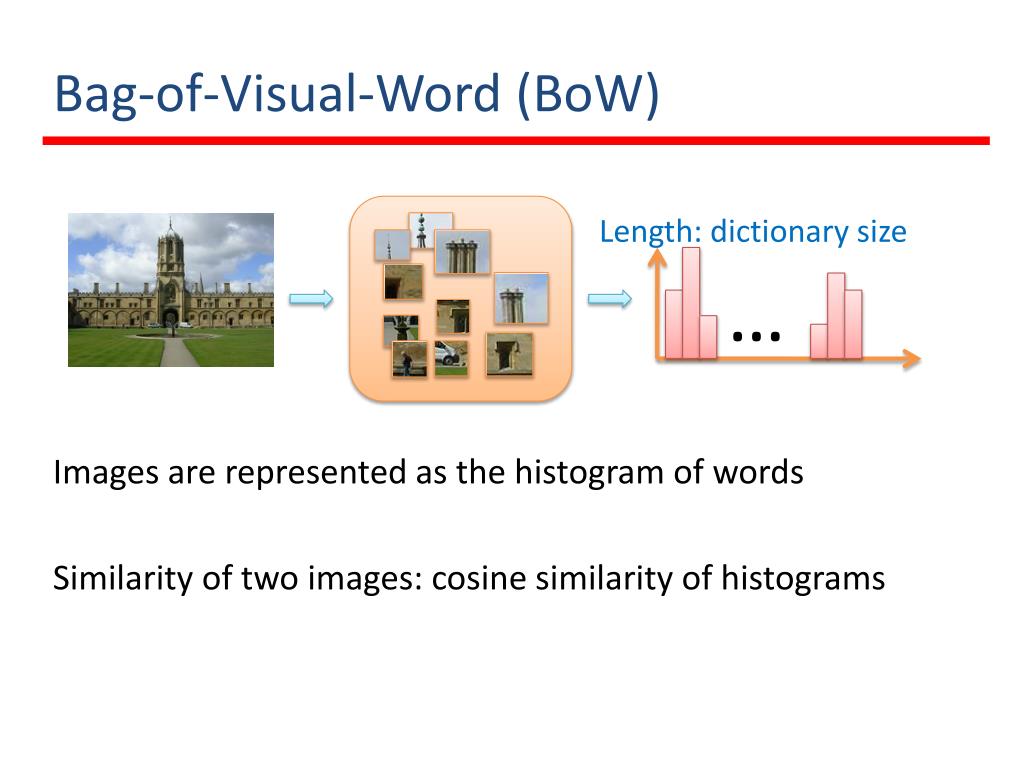The width and height of the screenshot is (1024, 768).
Task: Click the slide title 'Bag-of-Visual-Word (BoW)'
Action: (357, 95)
